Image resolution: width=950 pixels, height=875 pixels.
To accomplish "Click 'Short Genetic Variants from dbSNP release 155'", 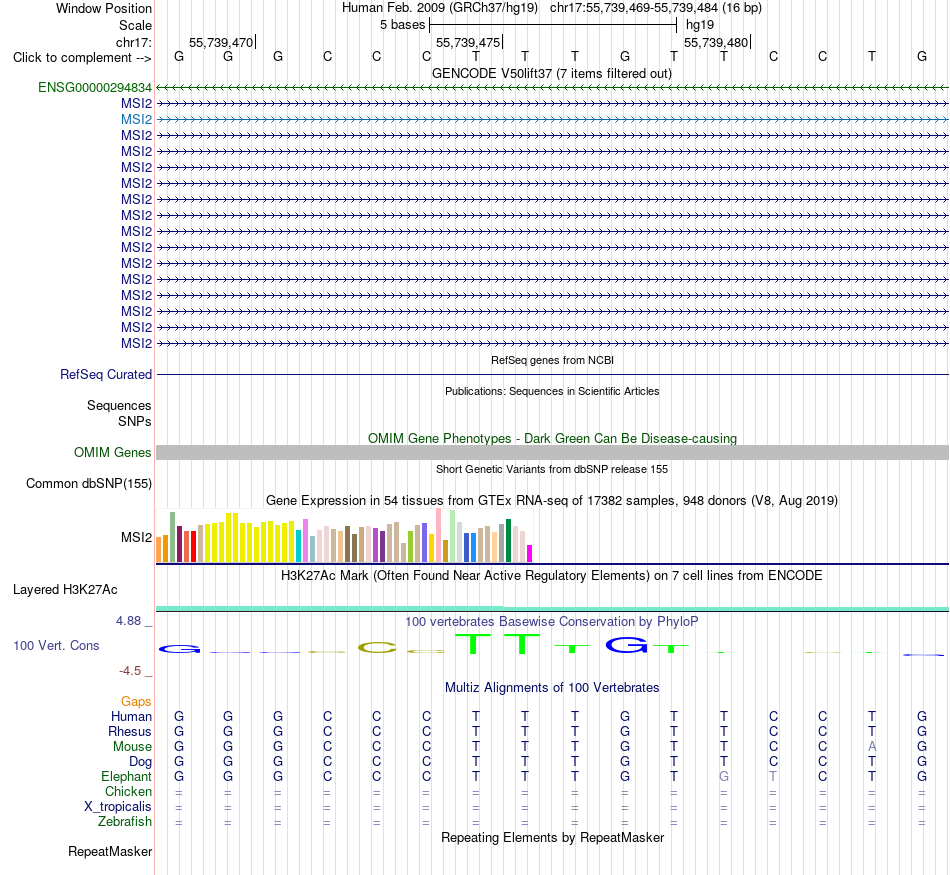I will click(552, 469).
